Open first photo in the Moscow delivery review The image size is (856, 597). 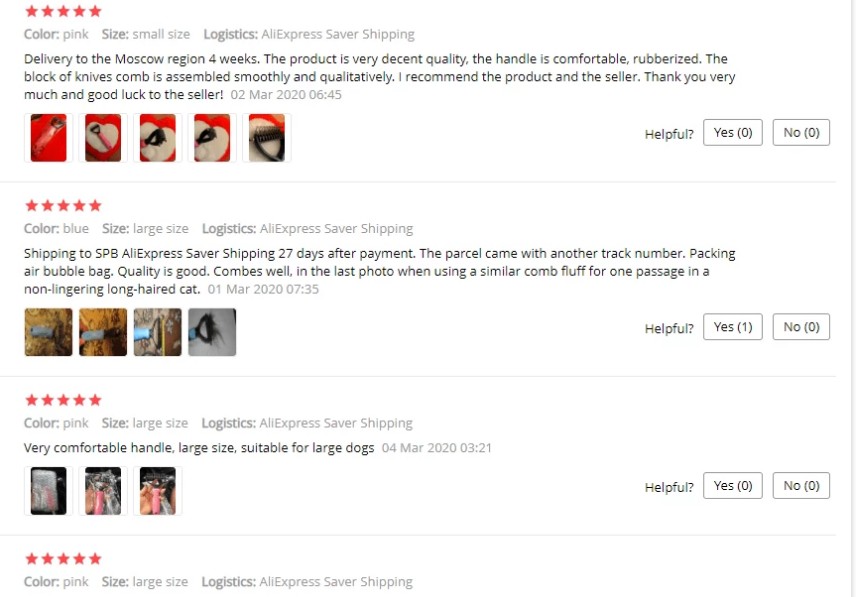(49, 138)
